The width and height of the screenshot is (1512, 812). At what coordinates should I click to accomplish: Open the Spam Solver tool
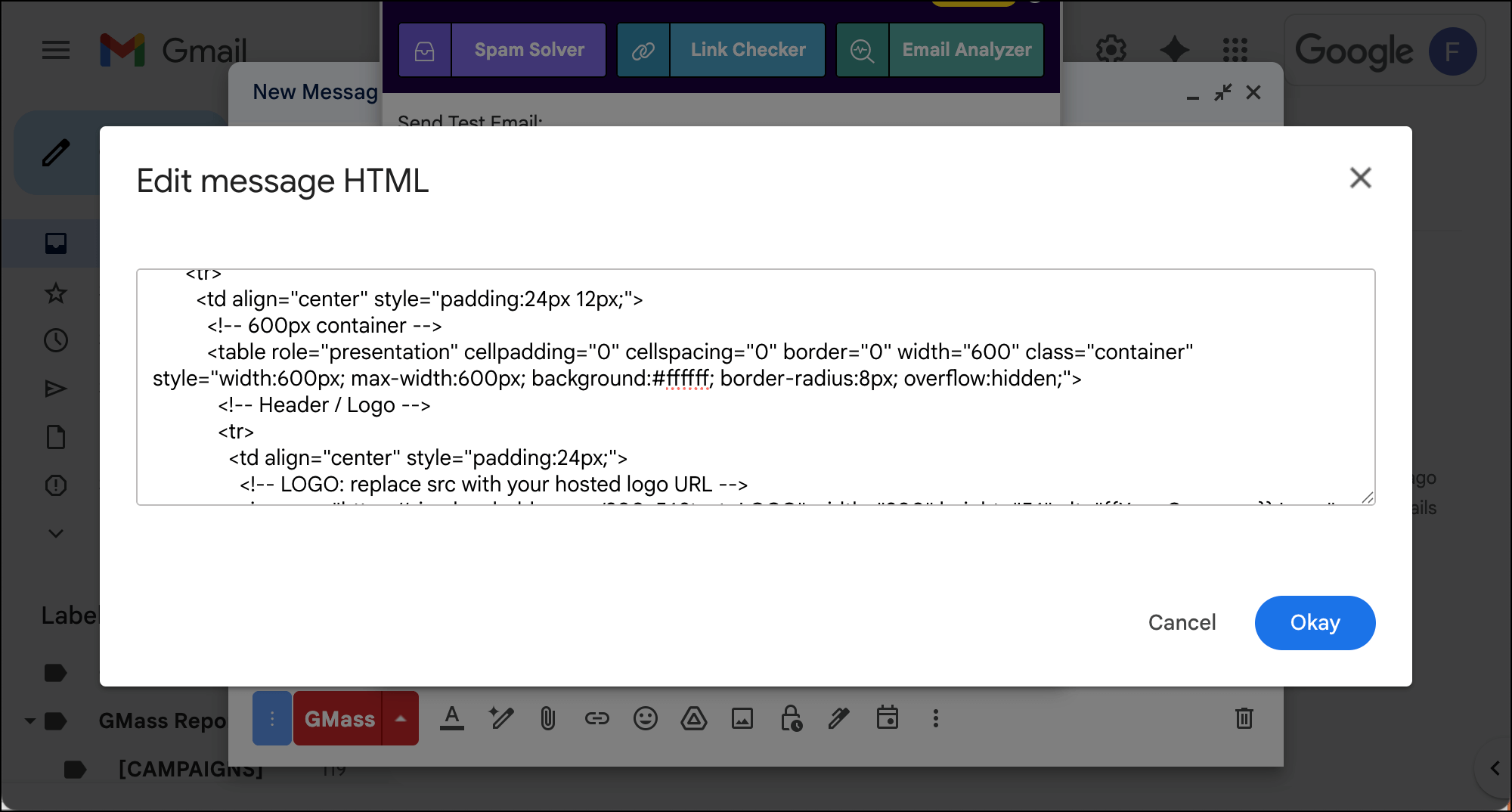coord(528,50)
